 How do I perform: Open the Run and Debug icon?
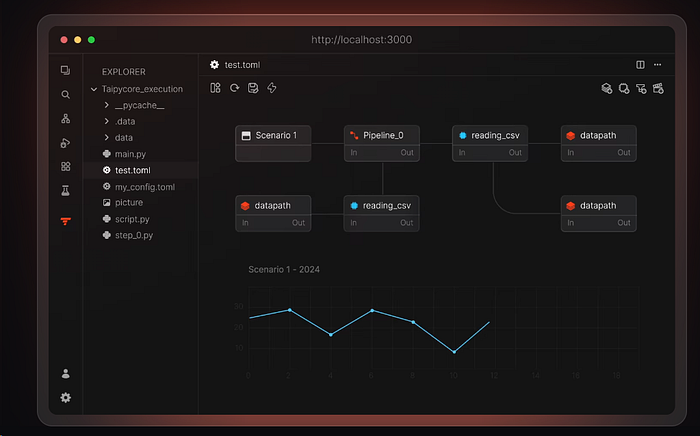(x=66, y=143)
